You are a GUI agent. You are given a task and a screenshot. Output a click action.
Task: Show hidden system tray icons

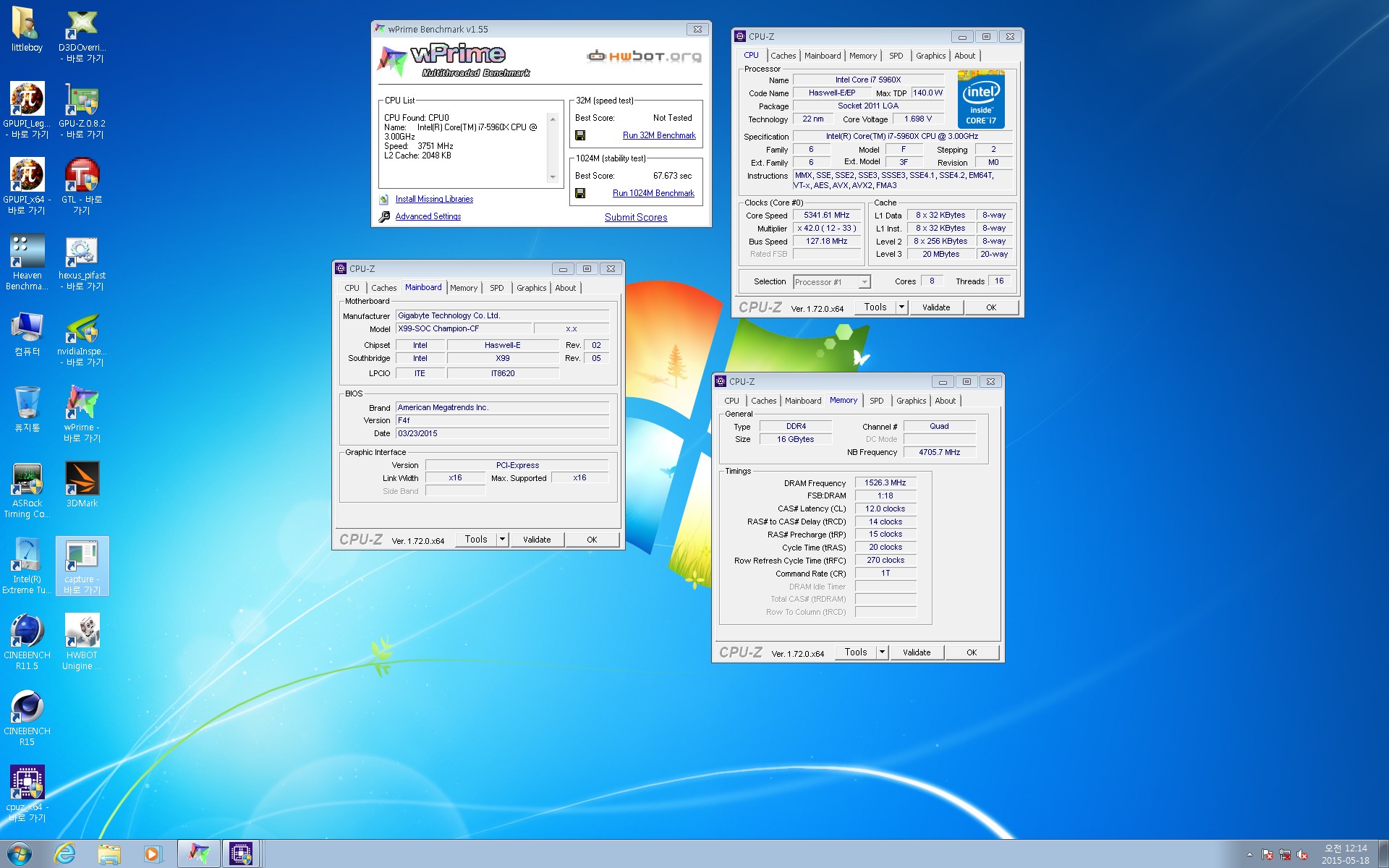coord(1249,854)
